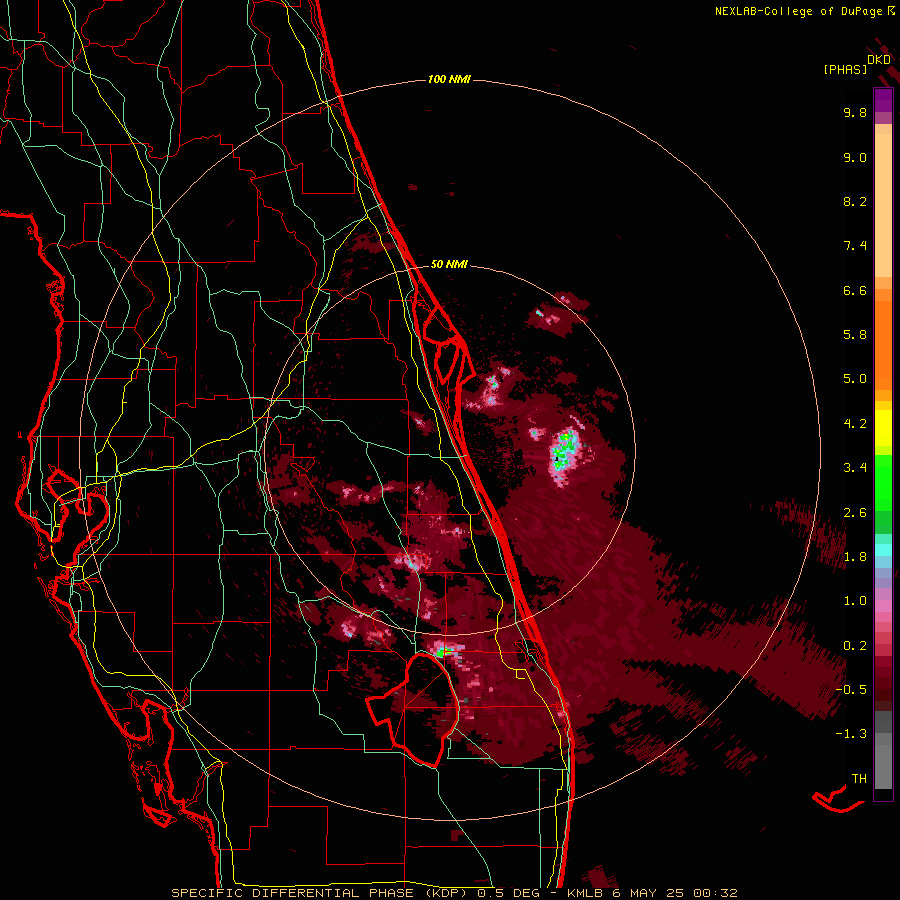The width and height of the screenshot is (900, 900).
Task: Click the 0.2 legend value
Action: (x=855, y=646)
